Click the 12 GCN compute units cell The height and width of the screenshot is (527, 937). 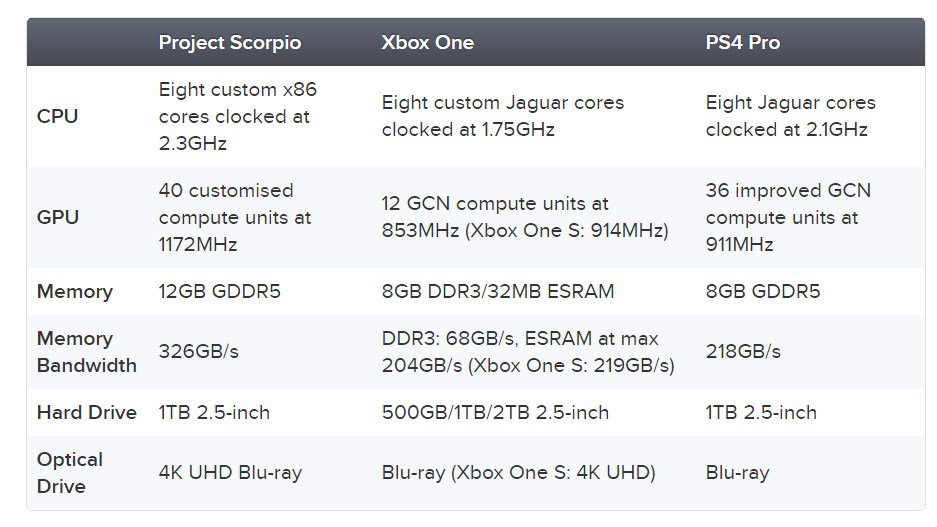(525, 217)
